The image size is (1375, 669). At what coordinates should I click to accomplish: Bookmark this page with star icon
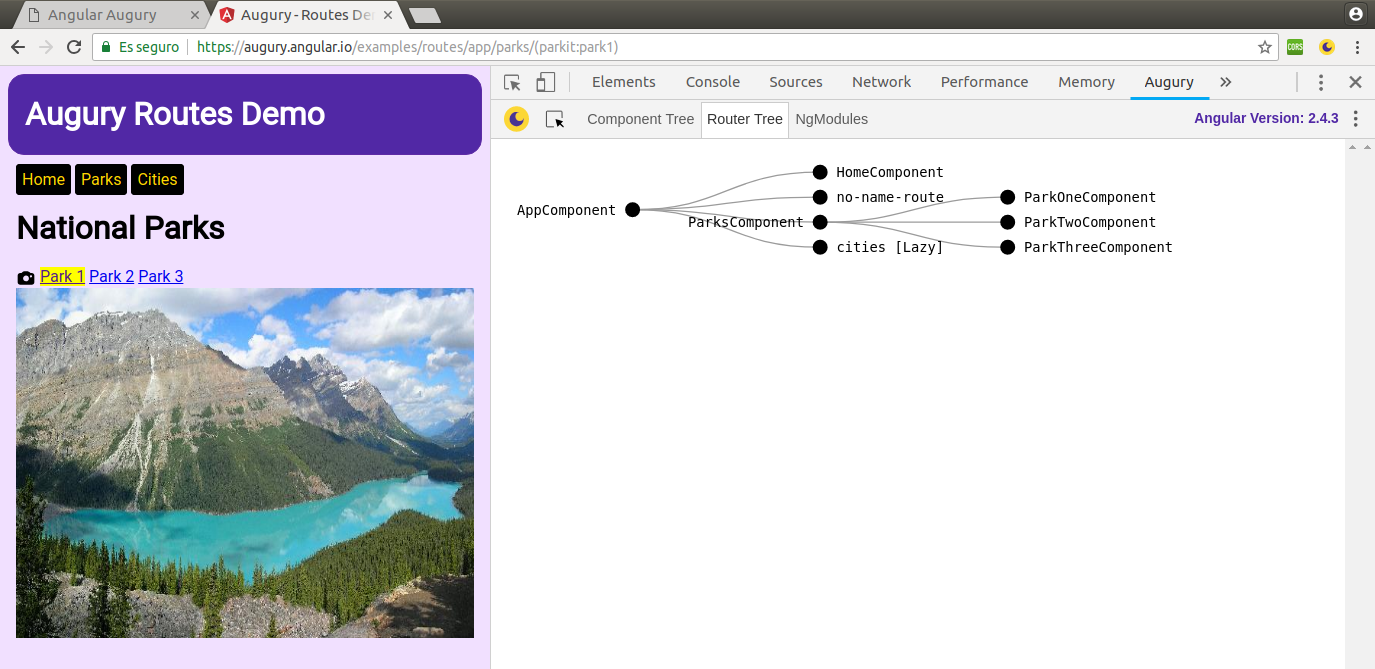click(1264, 47)
